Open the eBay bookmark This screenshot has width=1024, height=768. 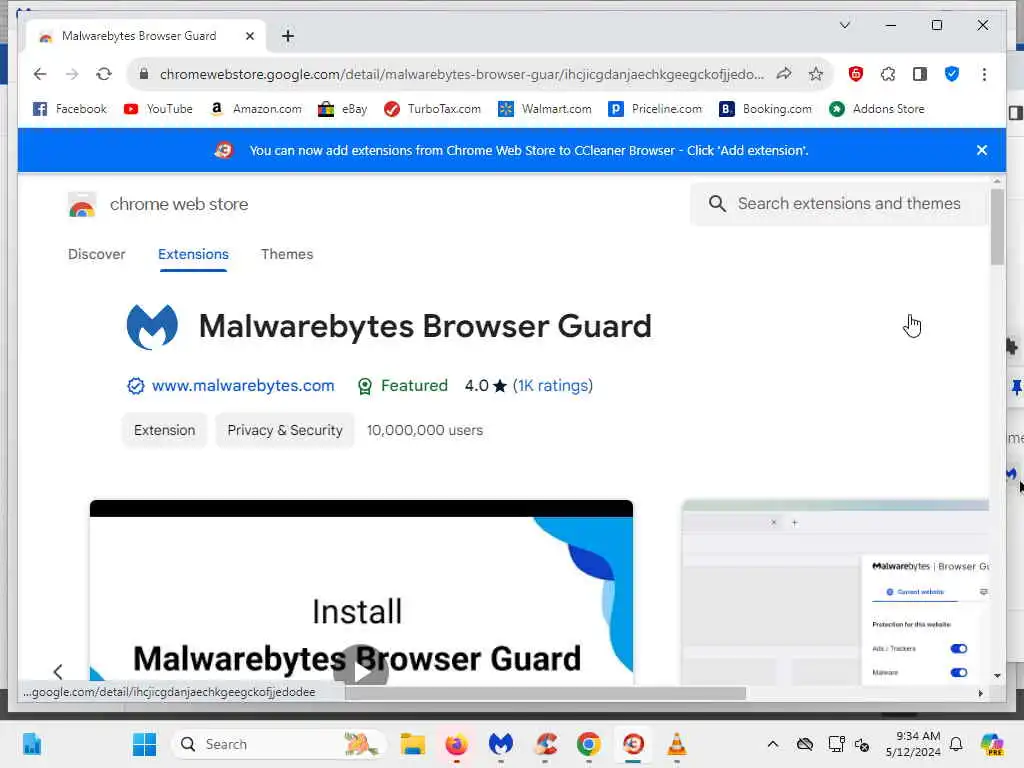(342, 109)
